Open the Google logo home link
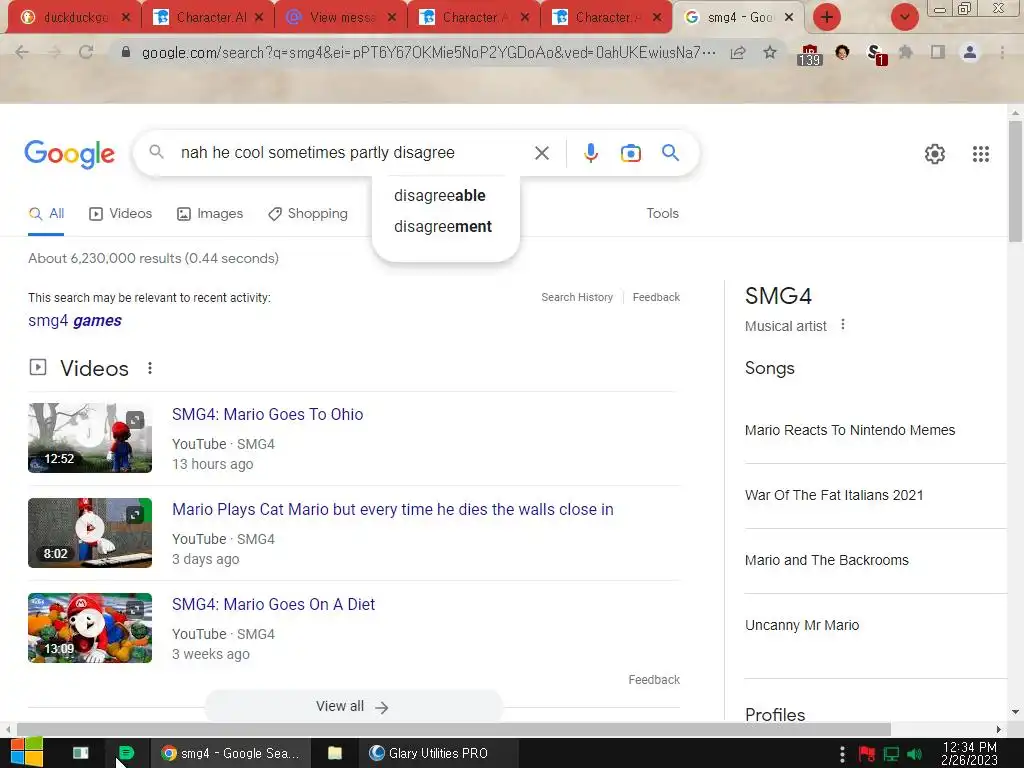 point(69,154)
